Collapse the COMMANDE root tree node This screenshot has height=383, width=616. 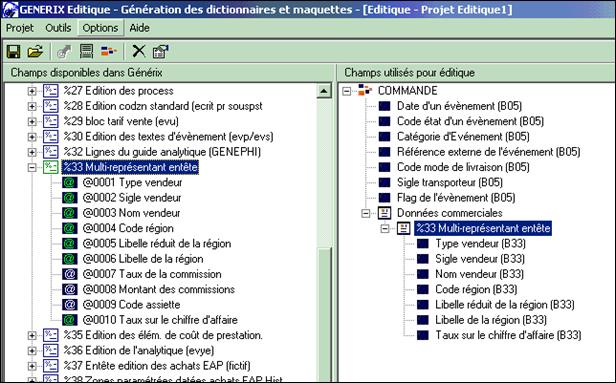point(346,91)
